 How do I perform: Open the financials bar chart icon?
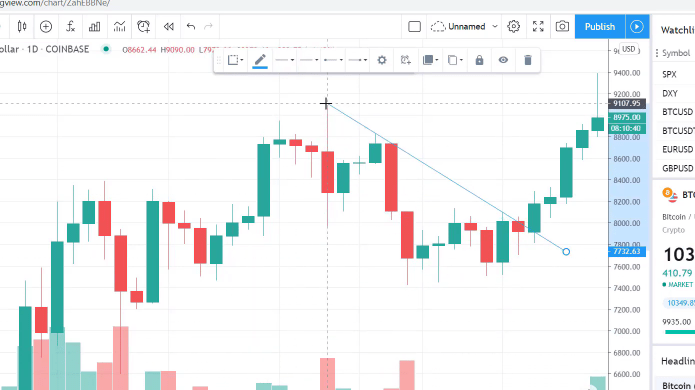click(94, 27)
